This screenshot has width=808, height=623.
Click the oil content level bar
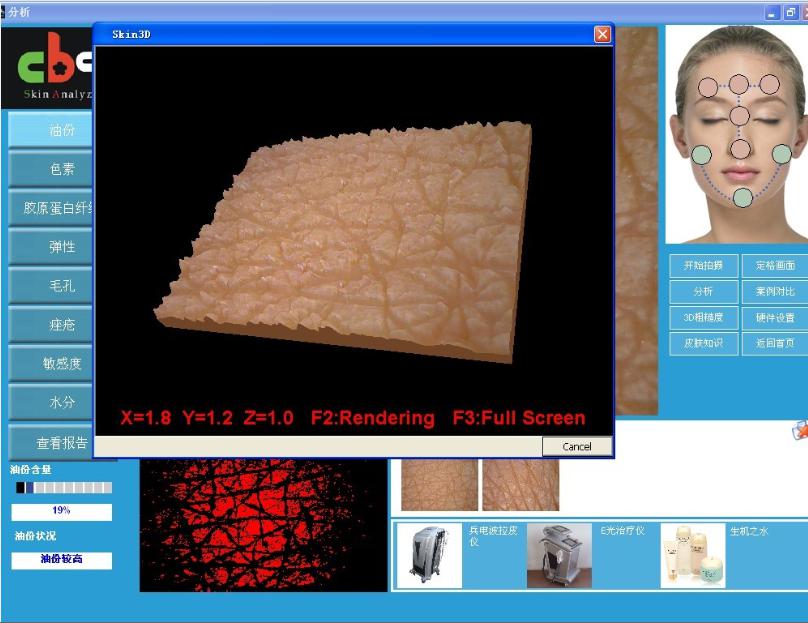point(64,487)
